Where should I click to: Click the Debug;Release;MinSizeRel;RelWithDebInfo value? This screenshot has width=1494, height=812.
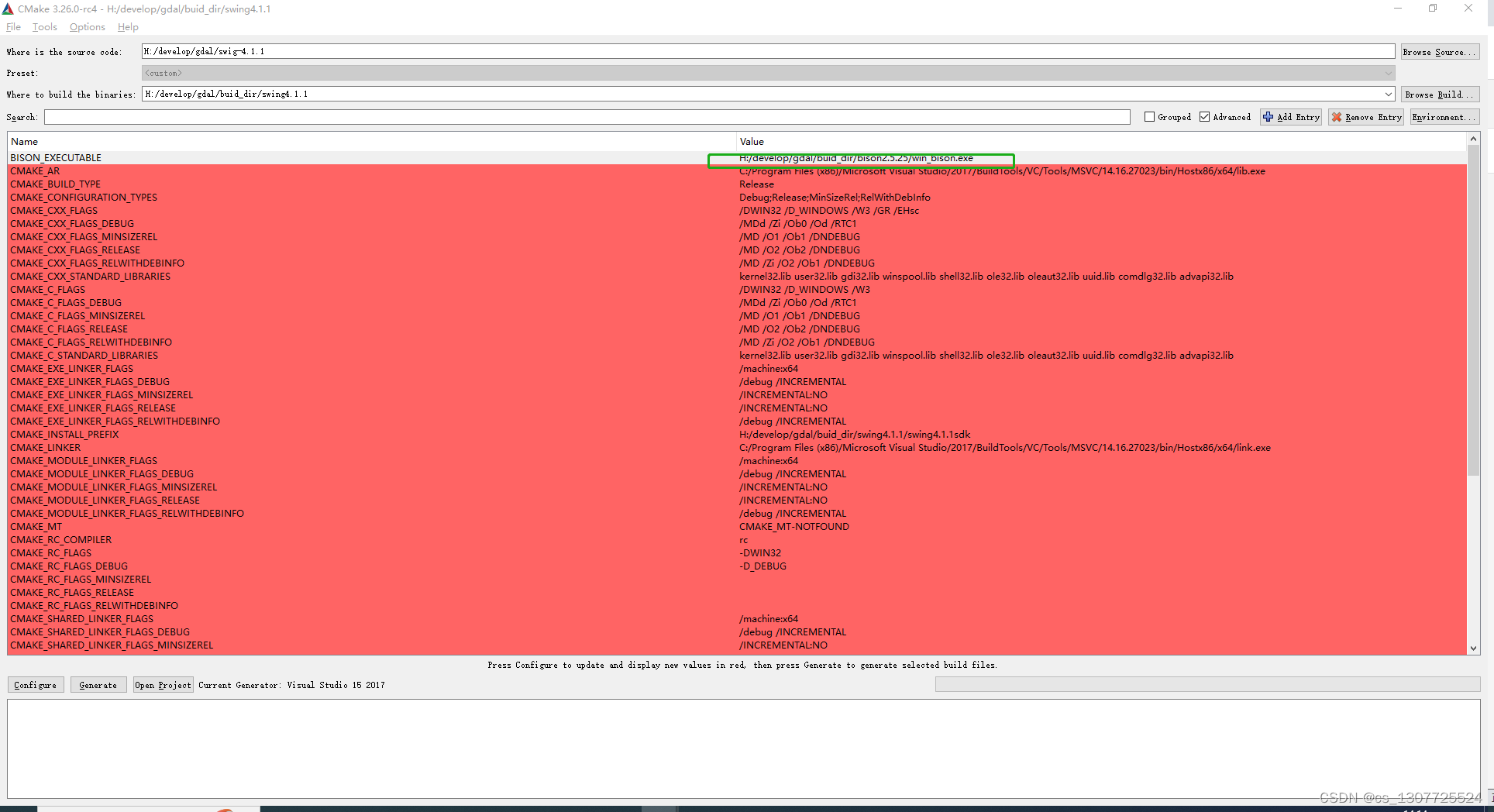click(835, 198)
